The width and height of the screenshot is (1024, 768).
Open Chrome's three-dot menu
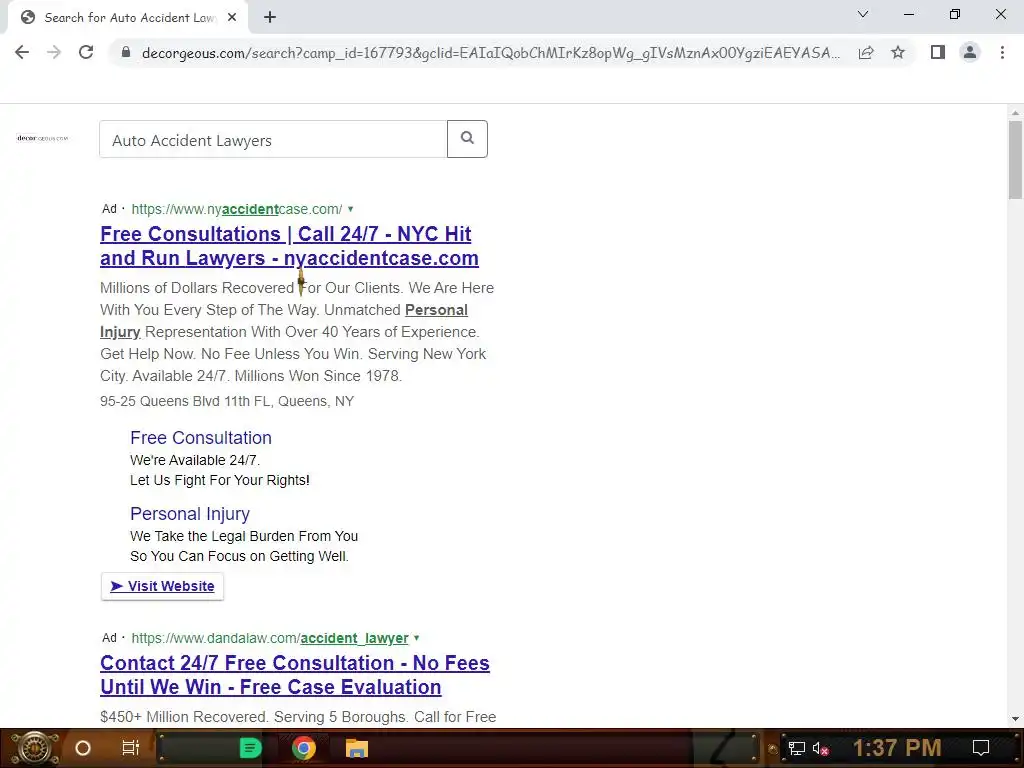pos(1002,52)
